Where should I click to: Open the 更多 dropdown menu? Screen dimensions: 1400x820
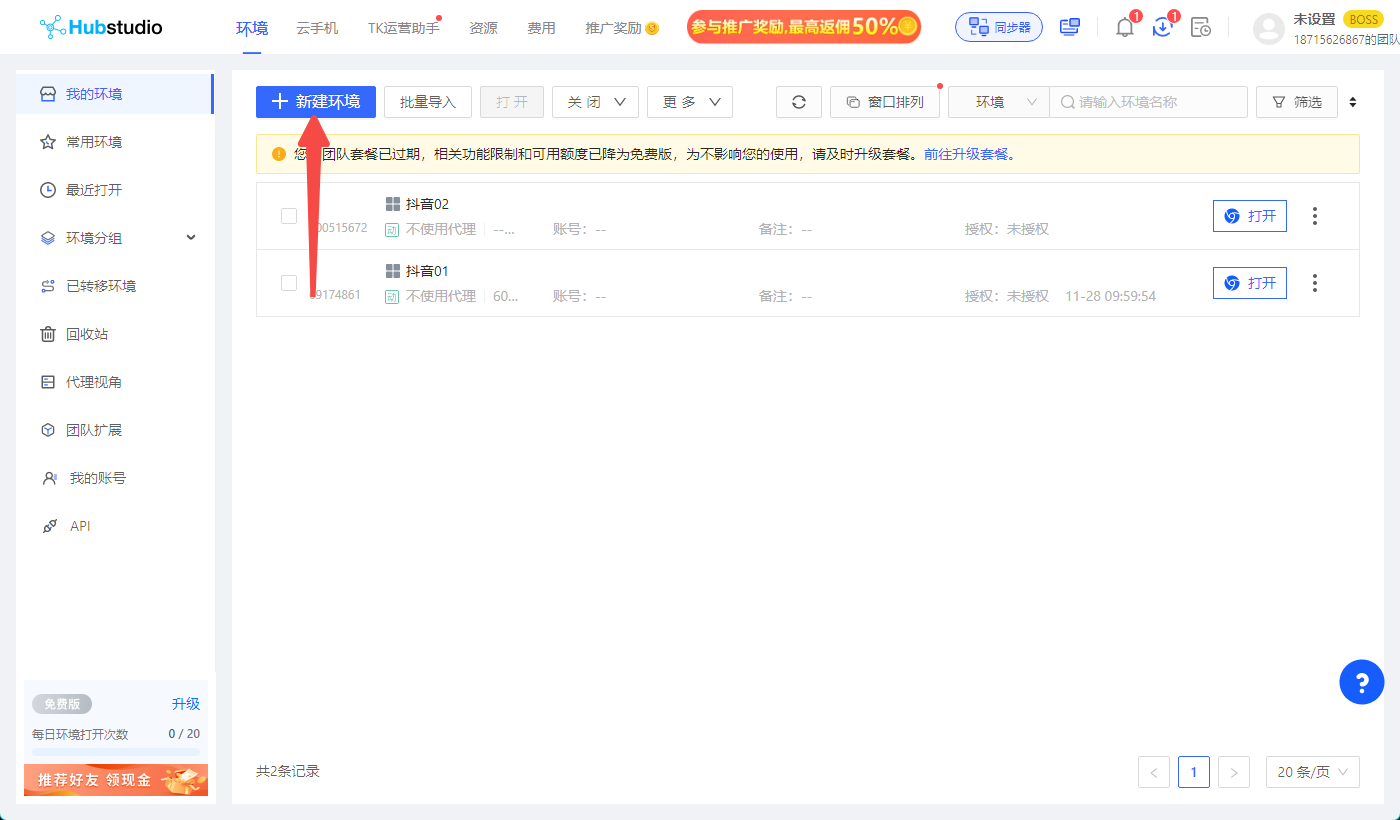point(689,102)
